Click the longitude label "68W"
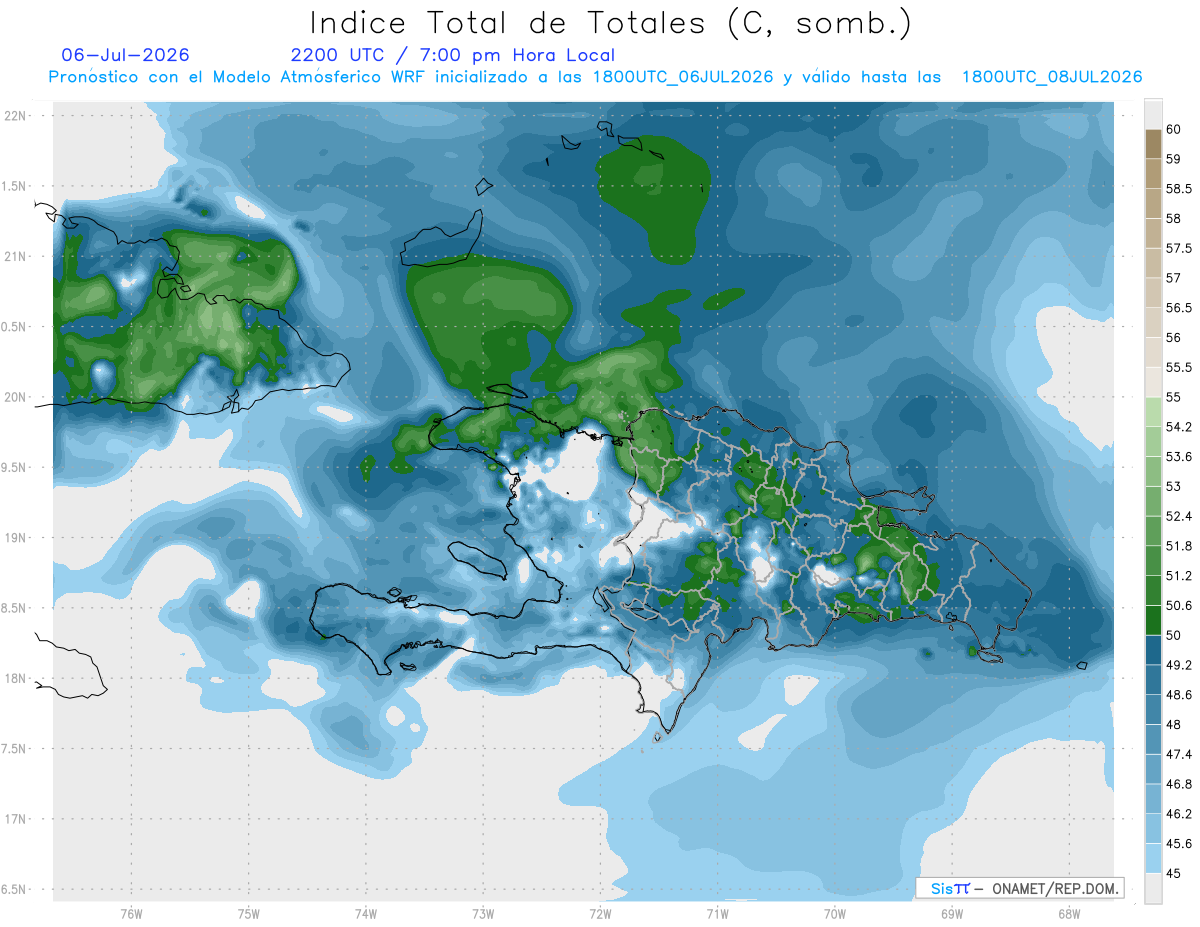 [1068, 914]
